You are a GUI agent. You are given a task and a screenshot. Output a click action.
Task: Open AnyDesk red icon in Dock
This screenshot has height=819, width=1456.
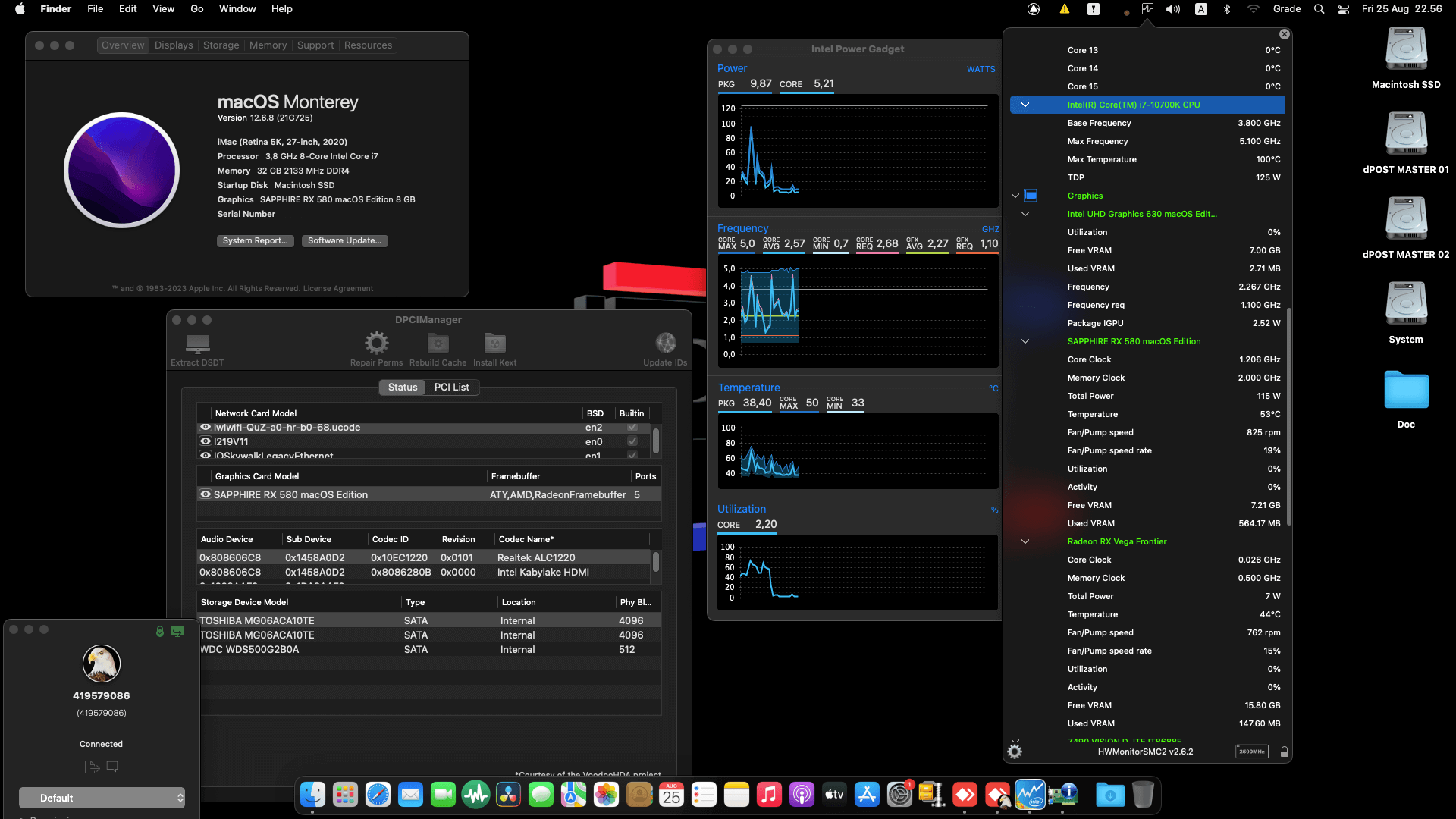click(965, 795)
